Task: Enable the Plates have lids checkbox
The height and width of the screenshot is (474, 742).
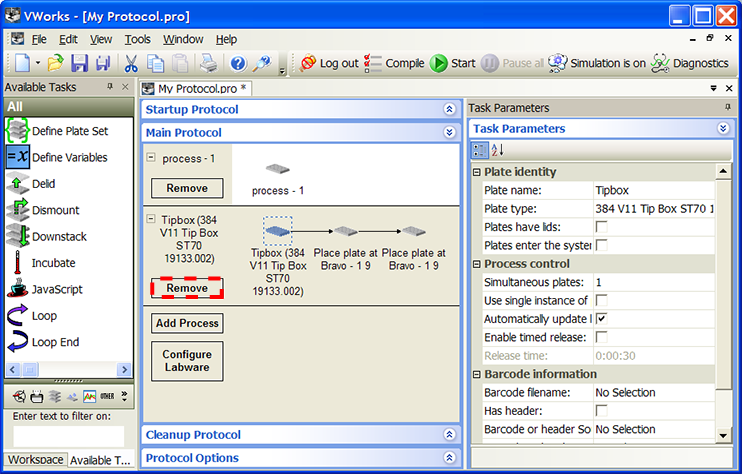Action: [602, 227]
